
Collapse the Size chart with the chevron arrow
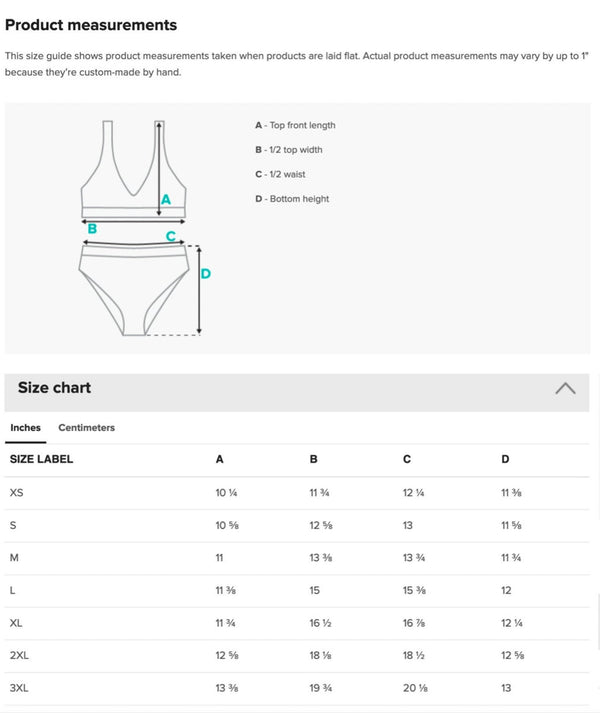pos(564,389)
